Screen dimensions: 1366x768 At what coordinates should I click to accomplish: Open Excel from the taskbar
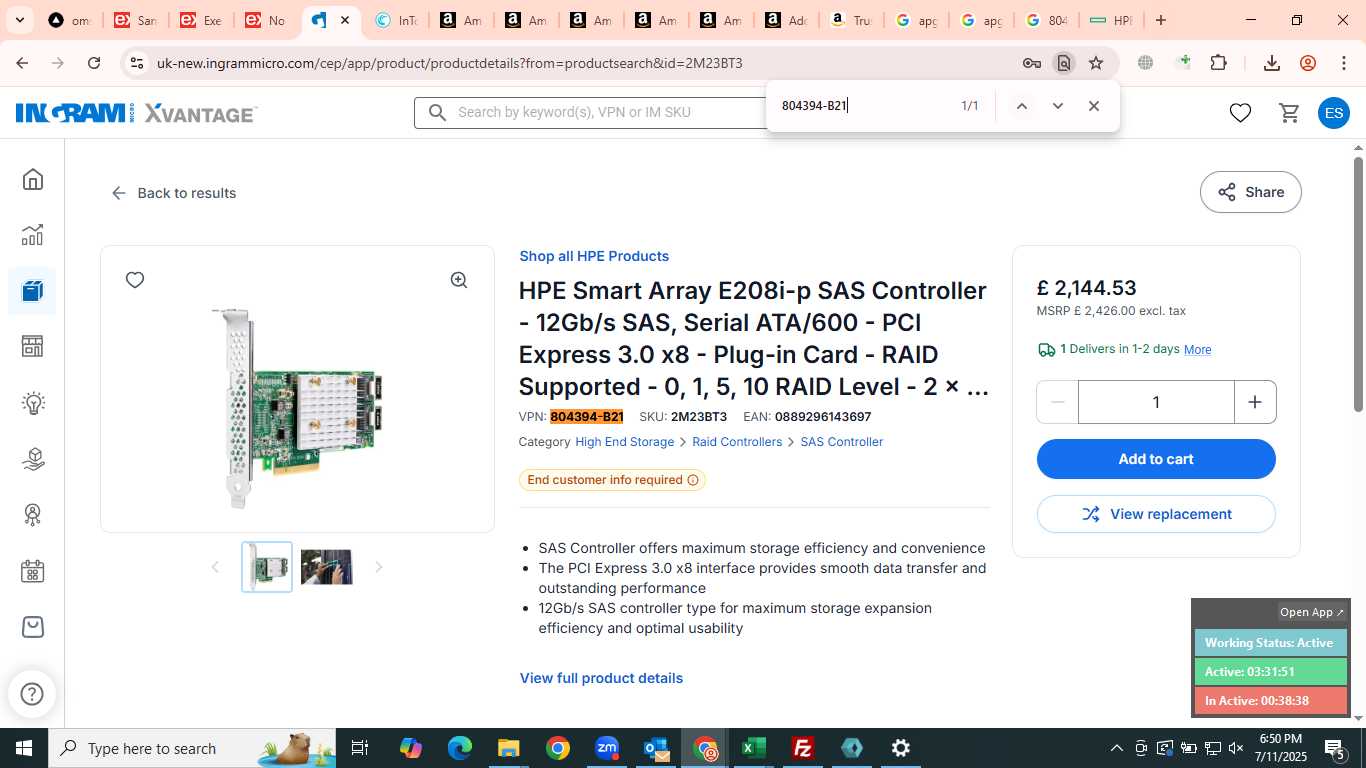[x=754, y=748]
